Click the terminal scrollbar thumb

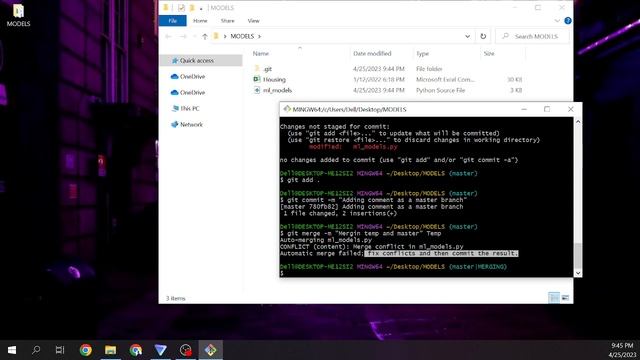coord(578,256)
